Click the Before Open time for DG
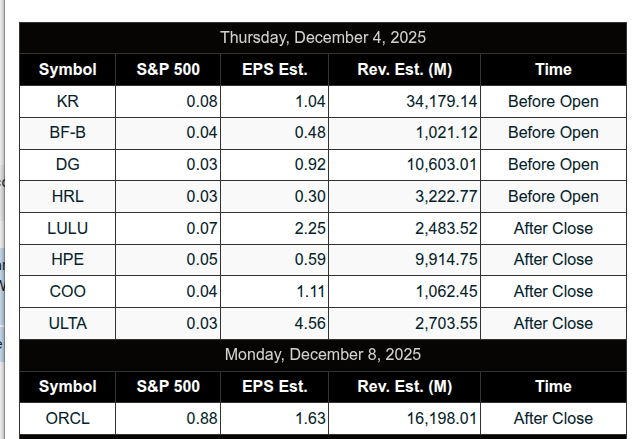 pyautogui.click(x=553, y=165)
